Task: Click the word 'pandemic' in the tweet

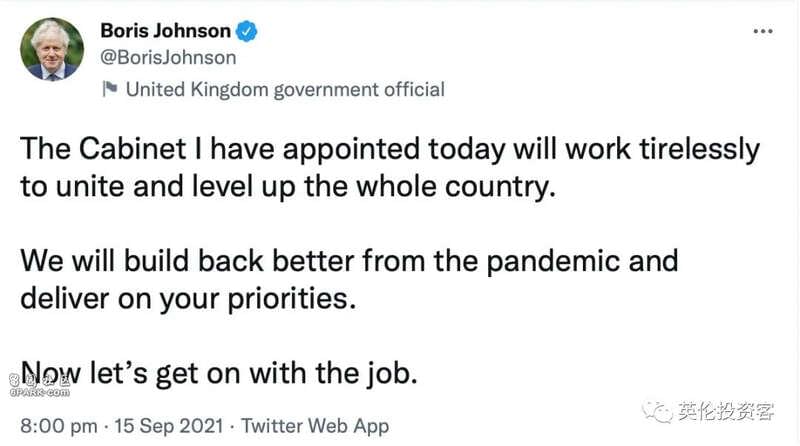Action: click(553, 262)
